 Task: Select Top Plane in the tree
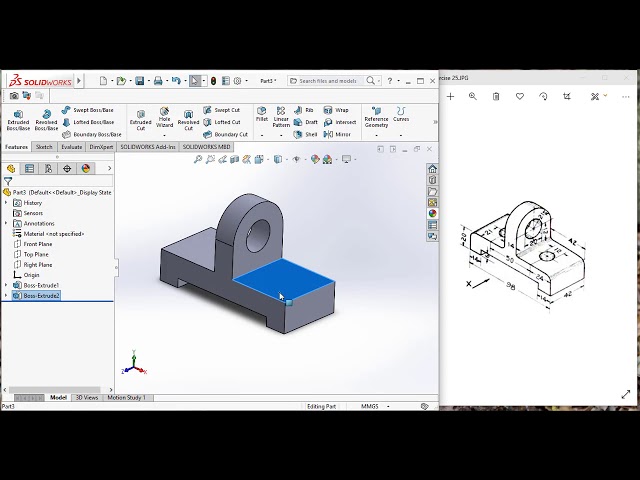[x=31, y=254]
